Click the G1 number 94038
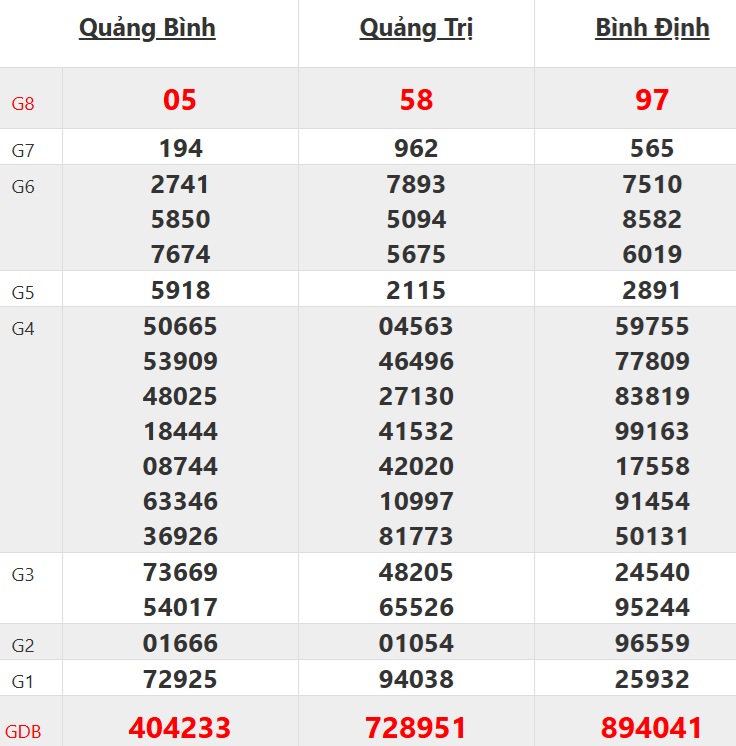This screenshot has height=746, width=736. point(416,680)
